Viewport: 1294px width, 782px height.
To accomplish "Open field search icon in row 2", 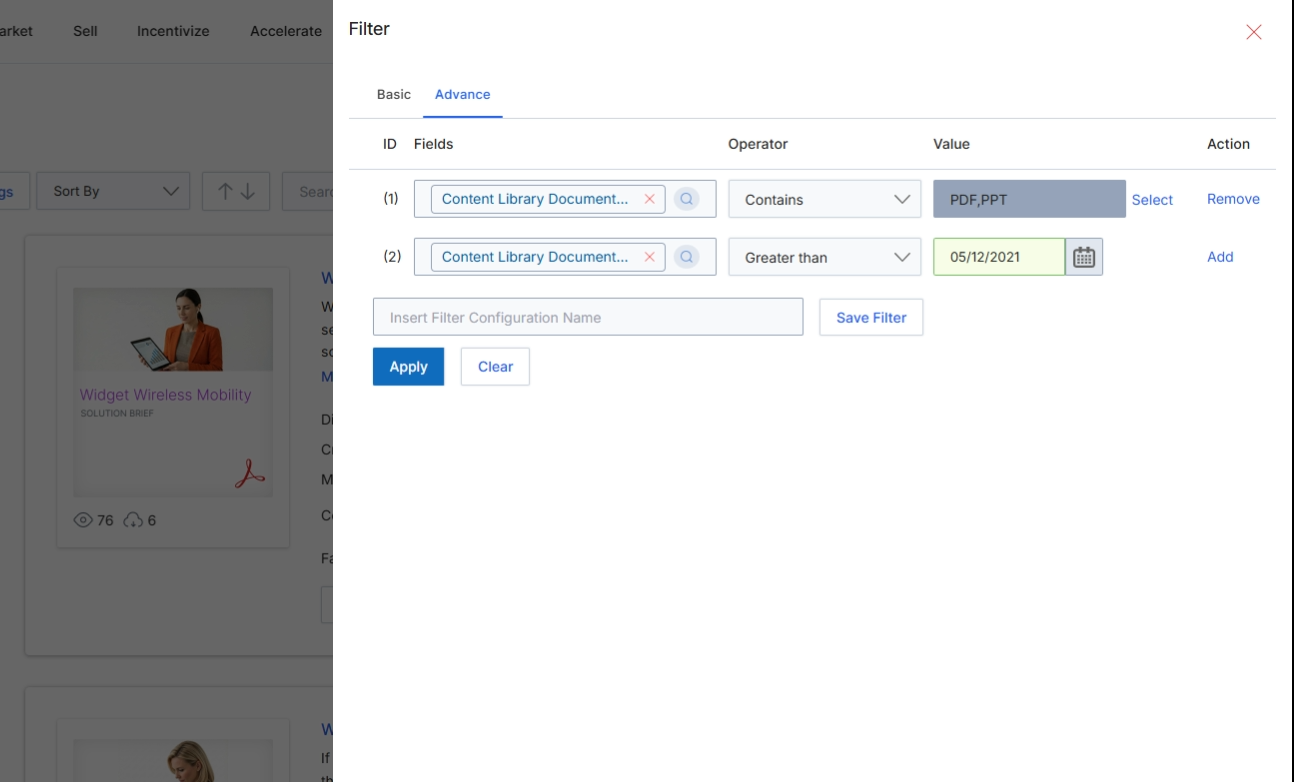I will coord(686,257).
